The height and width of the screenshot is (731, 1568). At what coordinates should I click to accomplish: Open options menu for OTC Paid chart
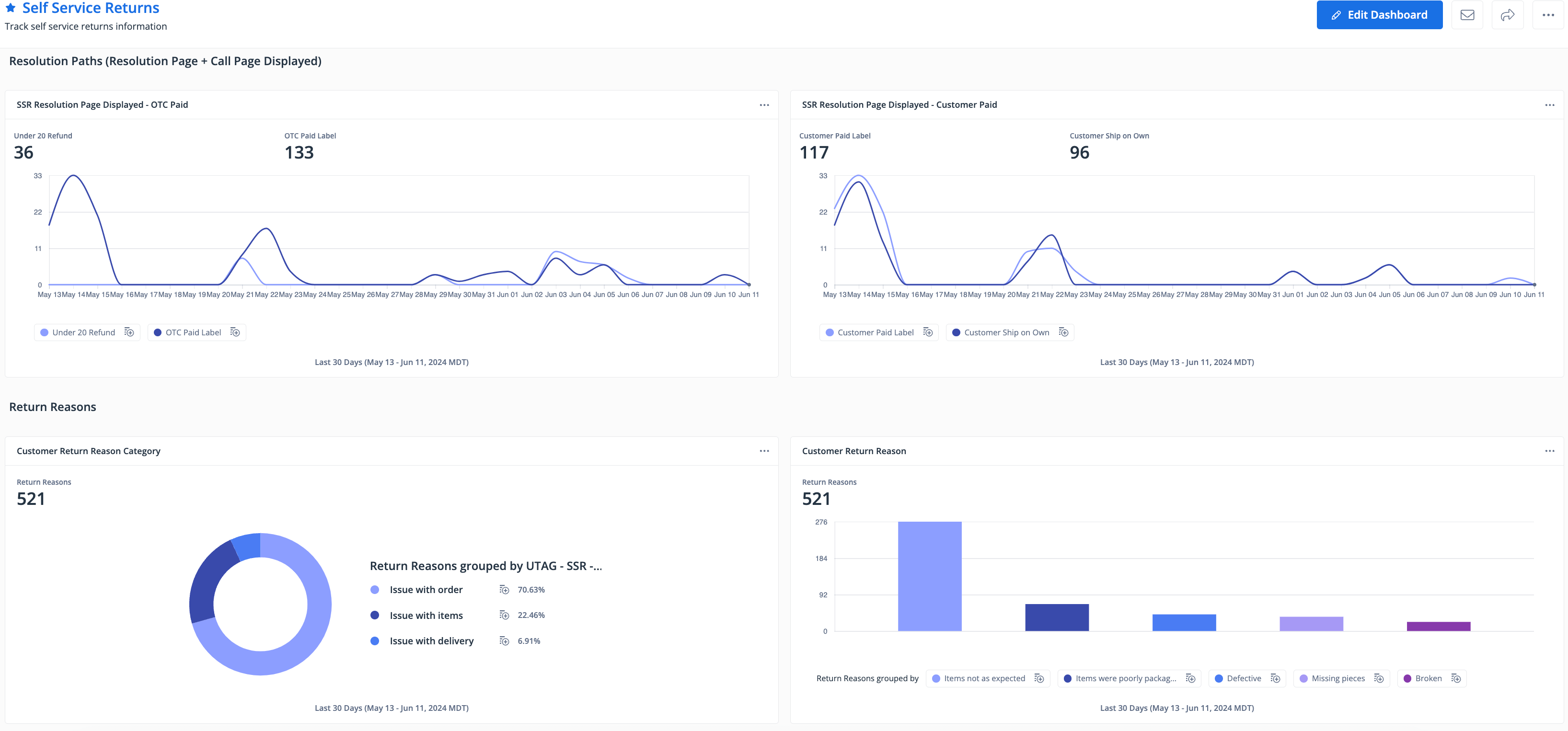pos(764,105)
